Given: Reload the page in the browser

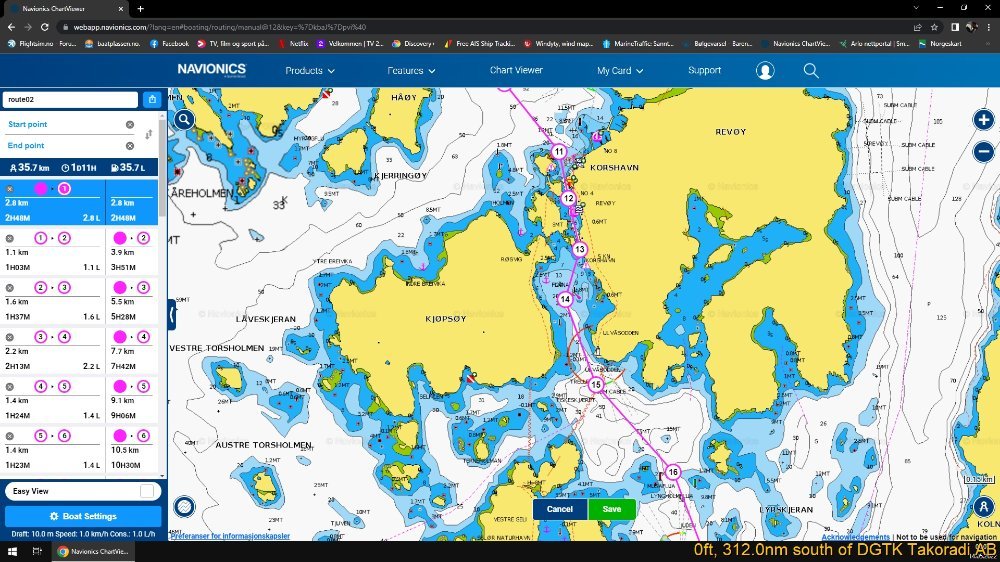Looking at the screenshot, I should [x=45, y=27].
